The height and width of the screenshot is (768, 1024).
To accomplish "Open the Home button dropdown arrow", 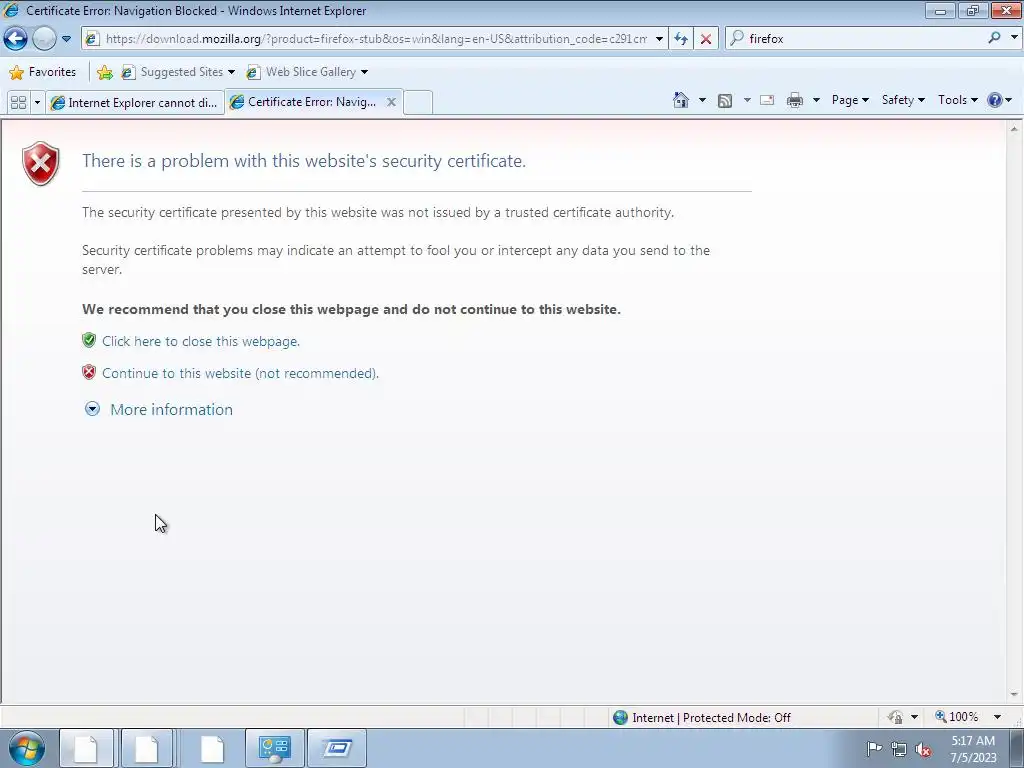I will tap(702, 100).
